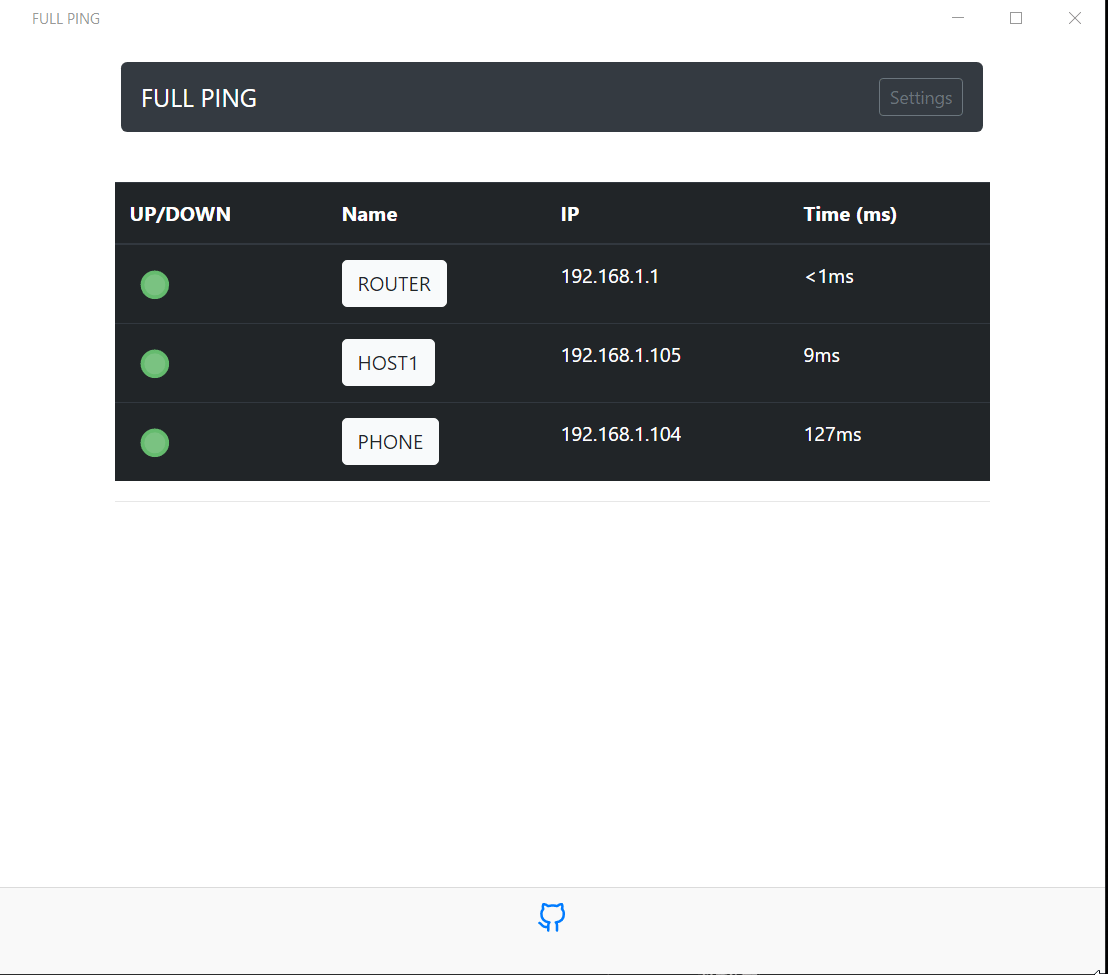Click the green status dot for HOST1
The width and height of the screenshot is (1108, 975).
155,363
